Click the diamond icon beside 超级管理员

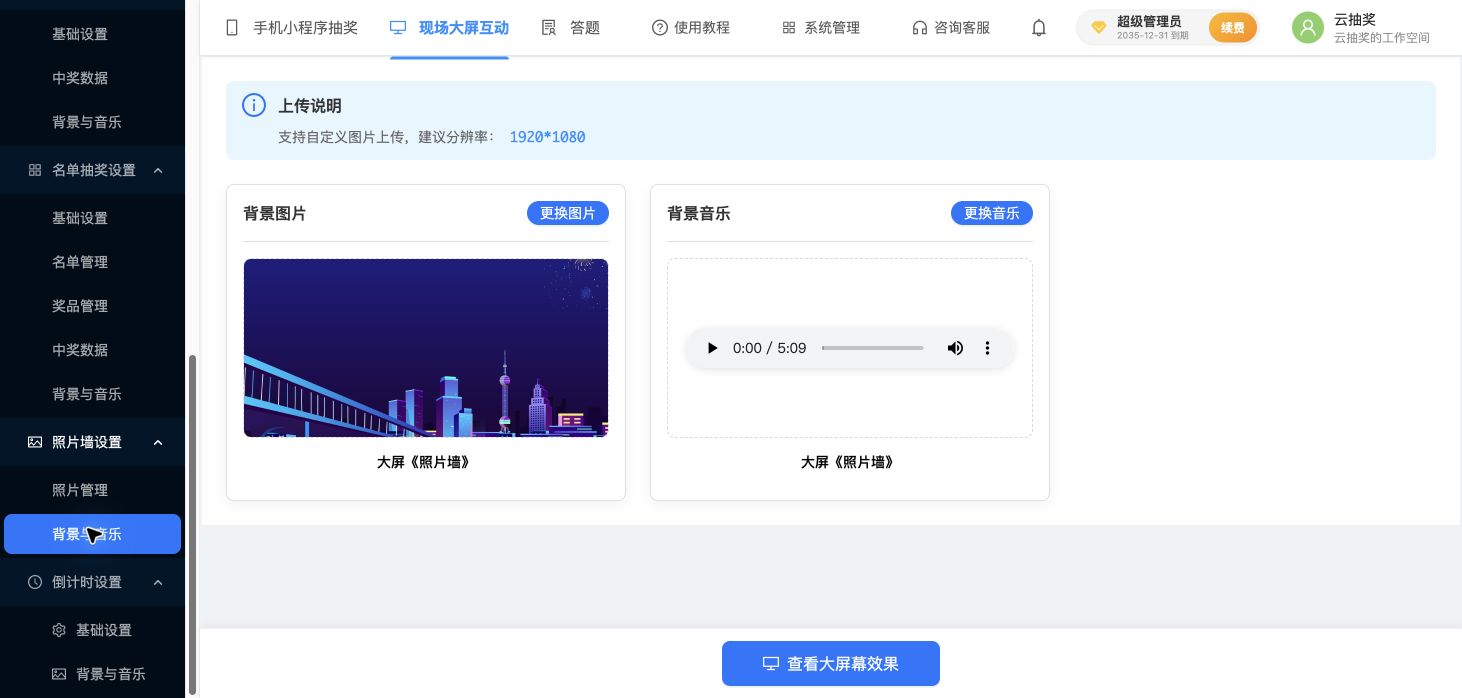click(x=1099, y=28)
